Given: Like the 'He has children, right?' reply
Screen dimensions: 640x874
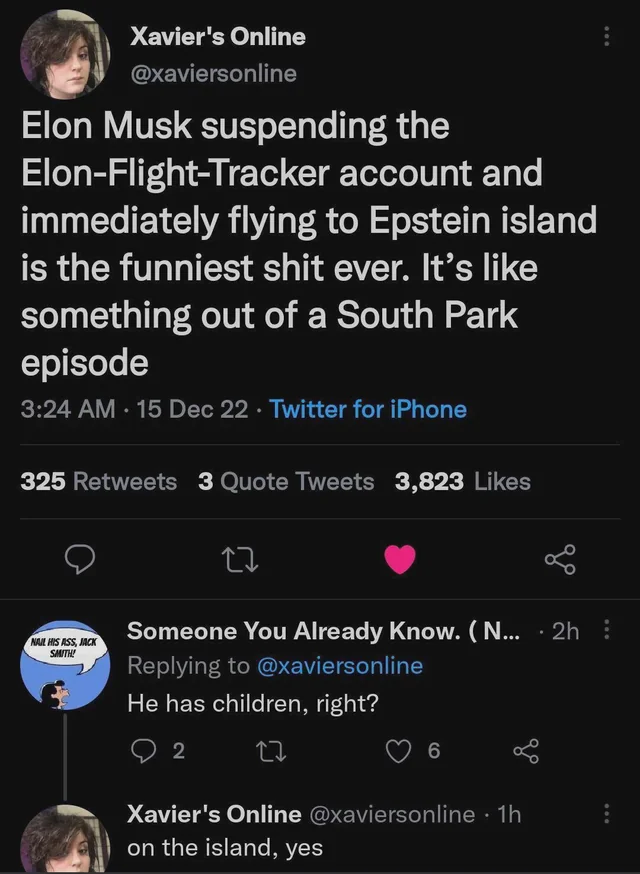Looking at the screenshot, I should pos(398,751).
